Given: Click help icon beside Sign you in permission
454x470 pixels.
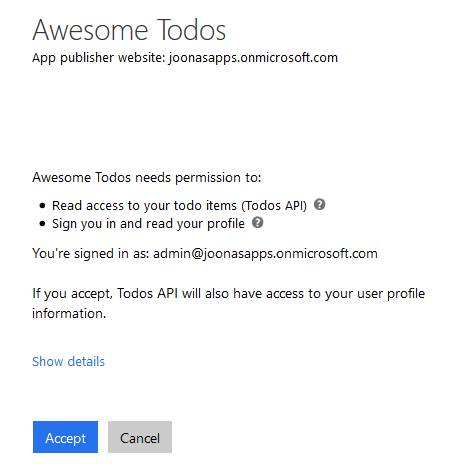Looking at the screenshot, I should [x=257, y=222].
